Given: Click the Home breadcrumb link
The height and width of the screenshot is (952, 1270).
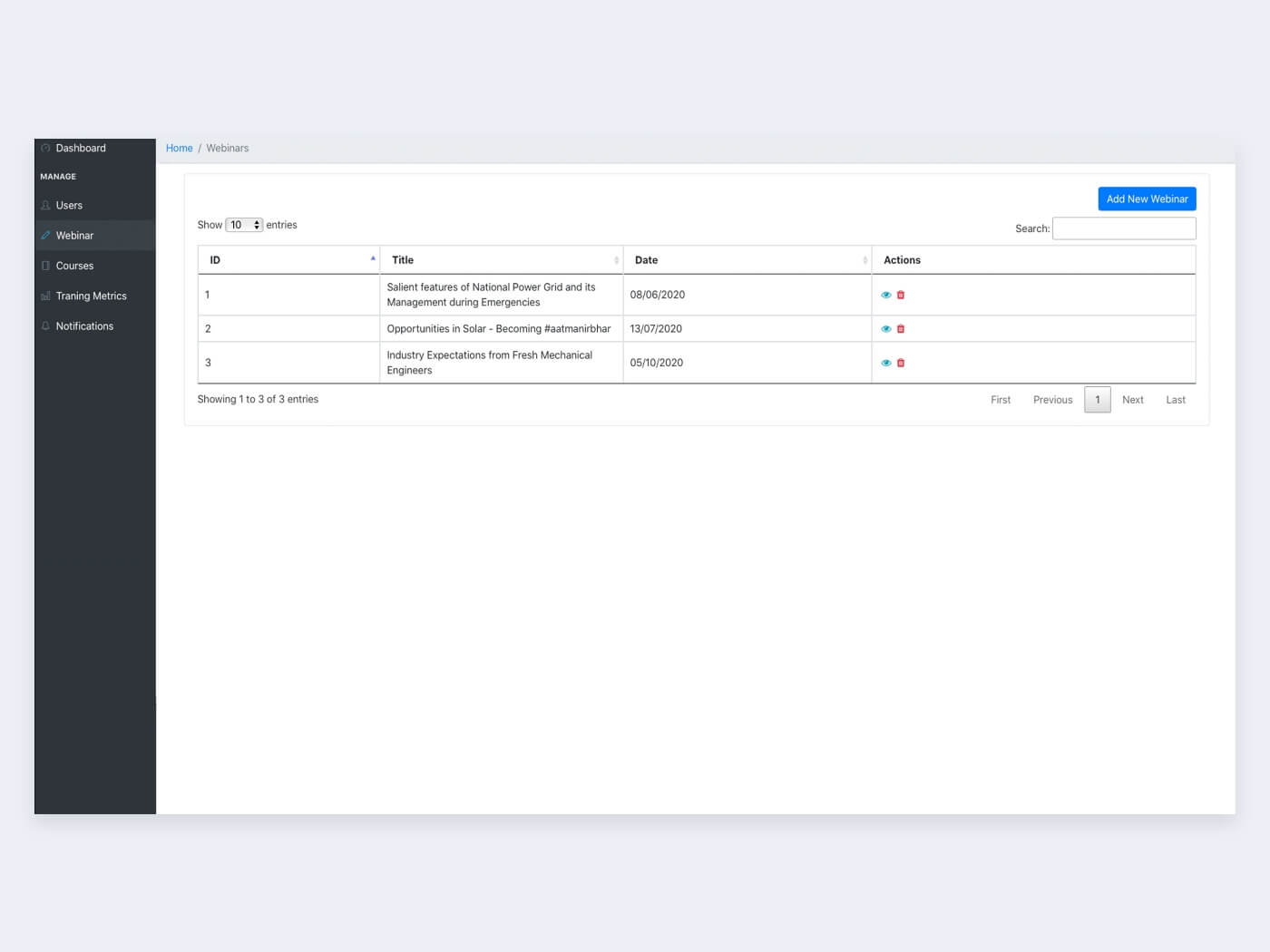Looking at the screenshot, I should (179, 148).
